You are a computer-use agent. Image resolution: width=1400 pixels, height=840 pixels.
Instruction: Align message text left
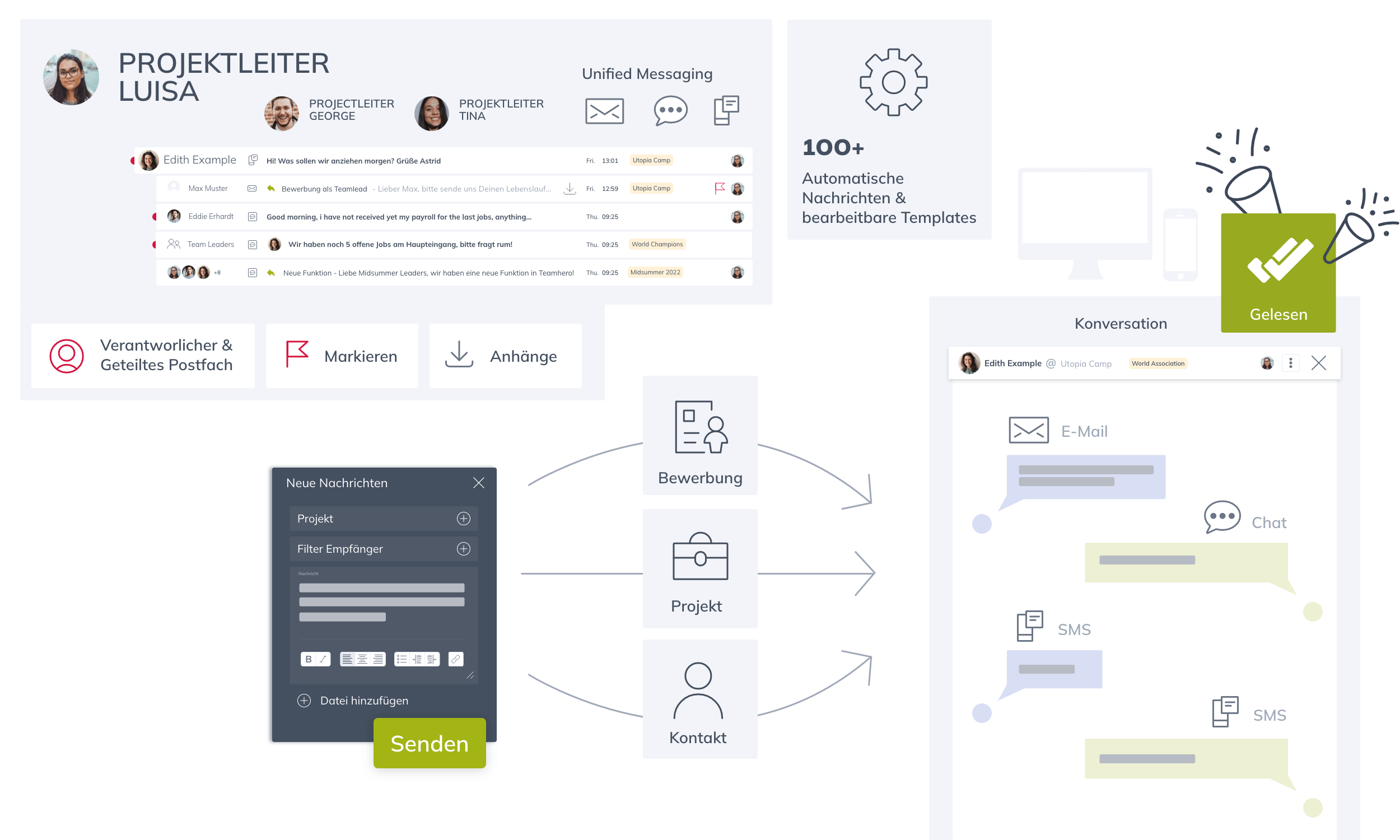[x=347, y=659]
